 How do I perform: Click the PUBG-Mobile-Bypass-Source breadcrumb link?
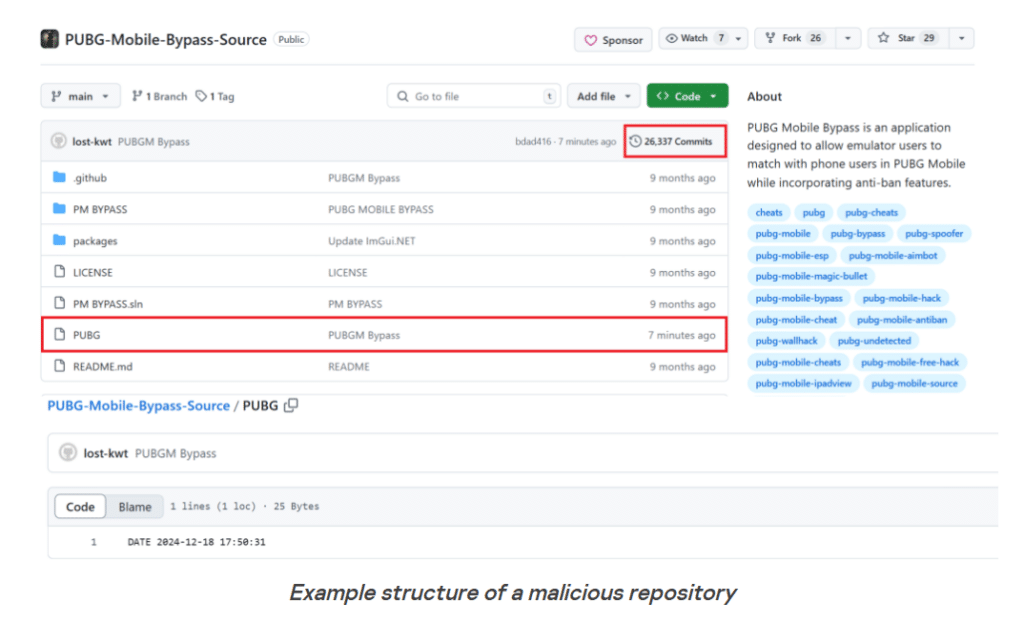[x=138, y=406]
